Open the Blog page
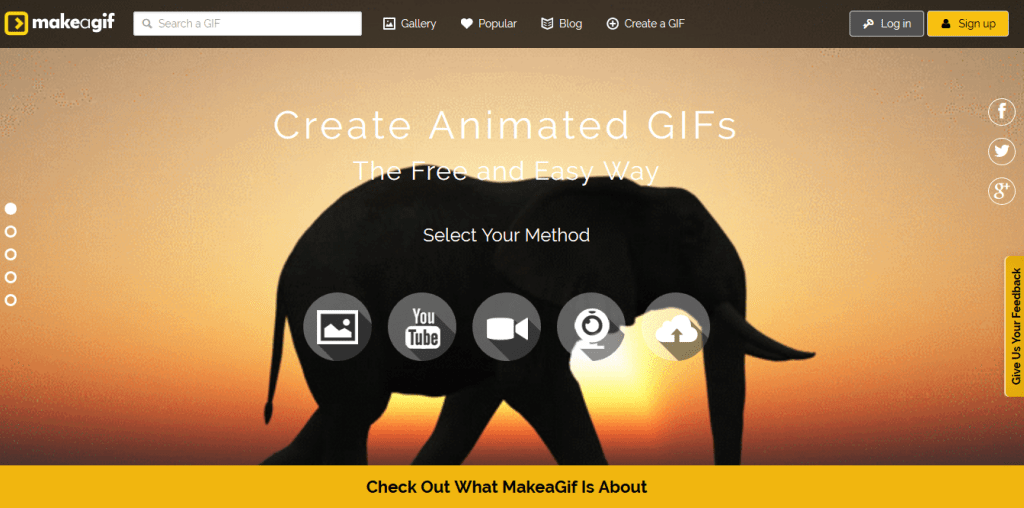The image size is (1024, 508). 562,24
